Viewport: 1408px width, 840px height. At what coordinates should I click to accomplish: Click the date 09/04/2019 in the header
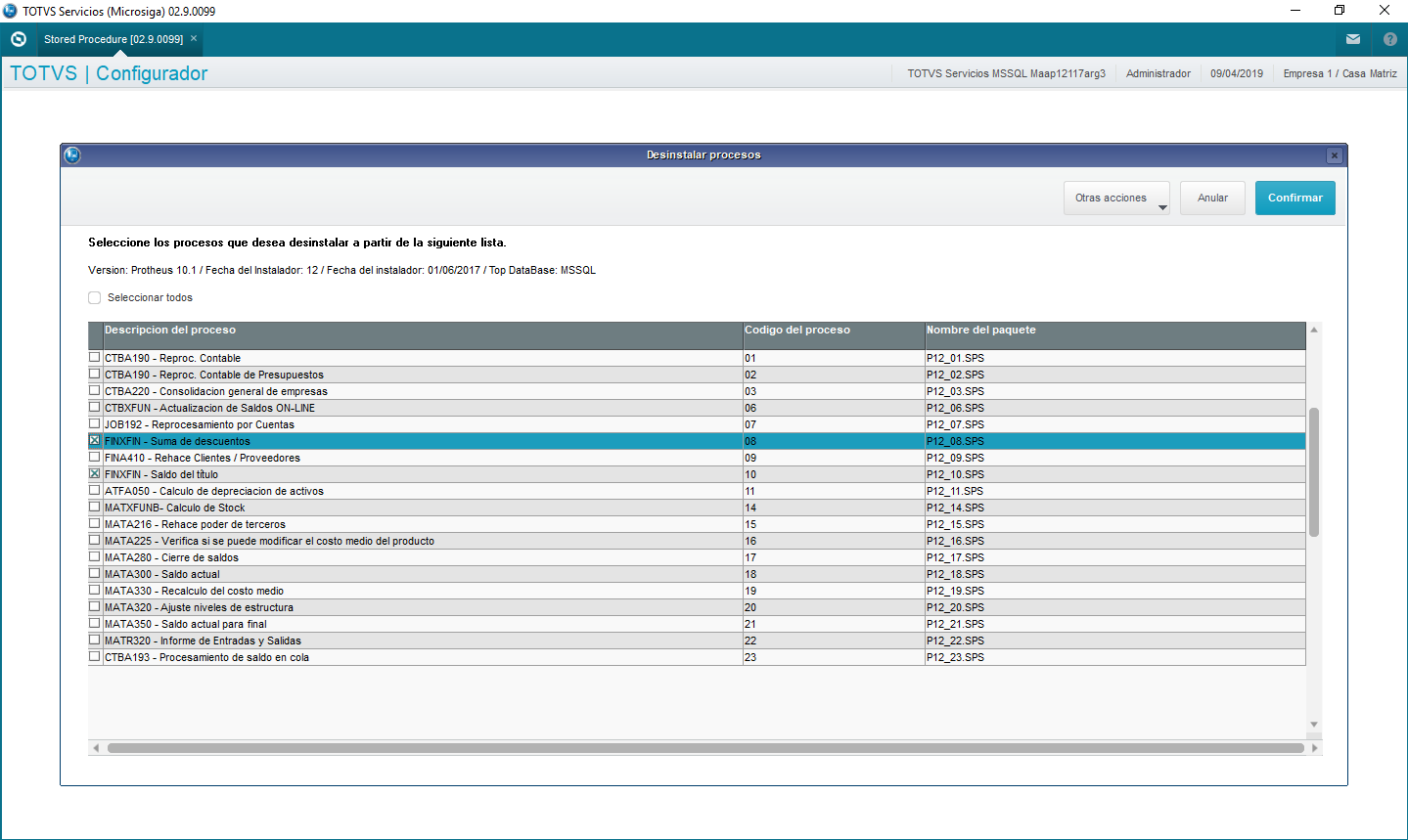point(1237,73)
